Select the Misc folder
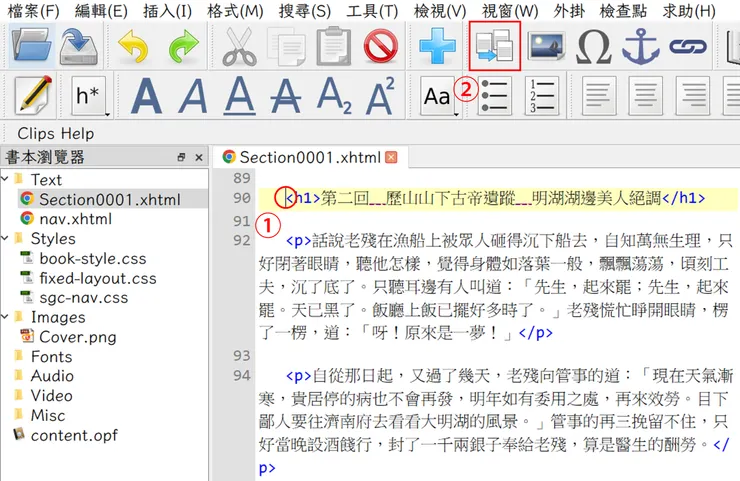Image resolution: width=740 pixels, height=481 pixels. pos(48,415)
